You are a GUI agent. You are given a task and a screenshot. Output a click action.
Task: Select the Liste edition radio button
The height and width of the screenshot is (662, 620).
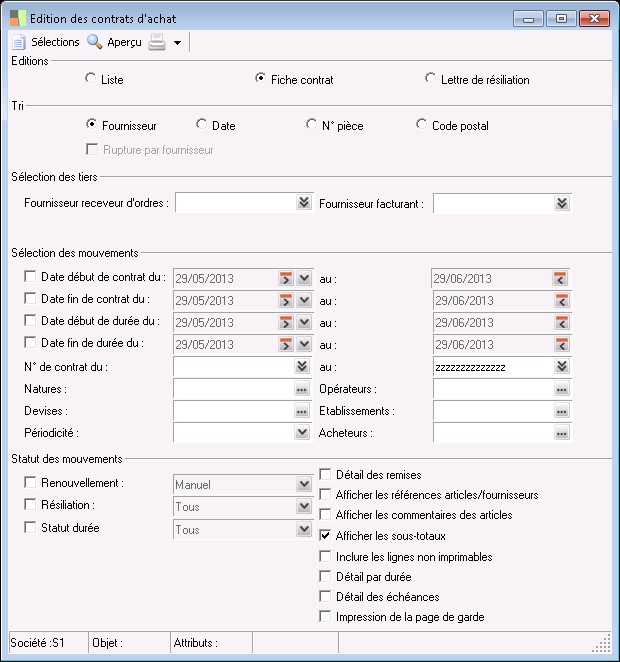pyautogui.click(x=91, y=79)
